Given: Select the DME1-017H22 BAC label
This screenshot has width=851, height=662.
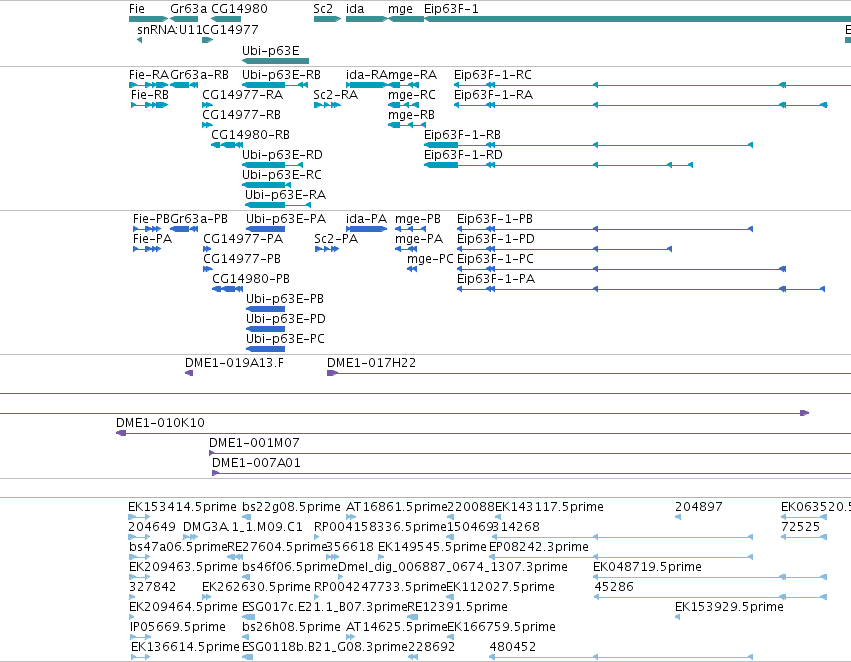Looking at the screenshot, I should 371,362.
